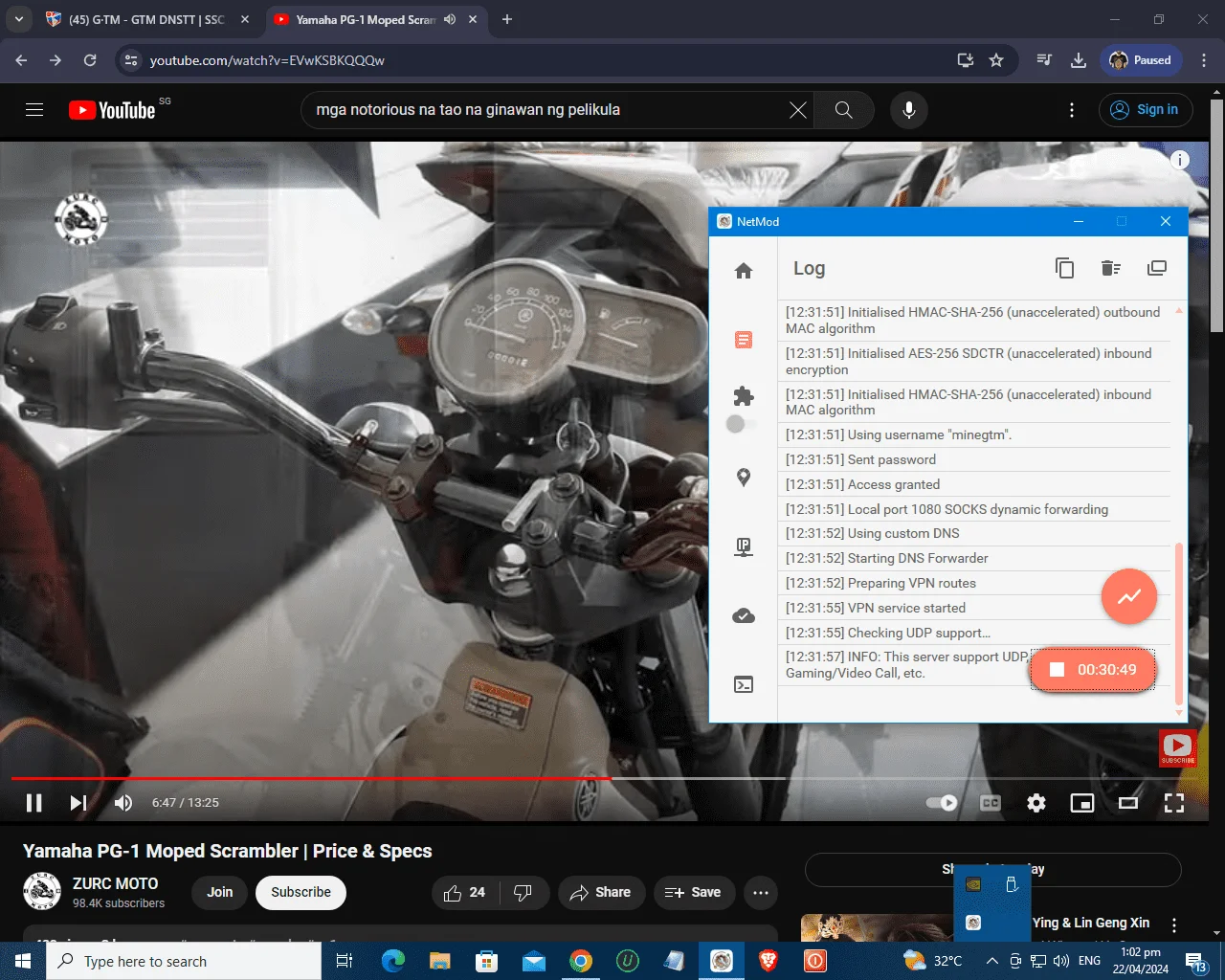Click NetMod log detach window icon

[1157, 268]
